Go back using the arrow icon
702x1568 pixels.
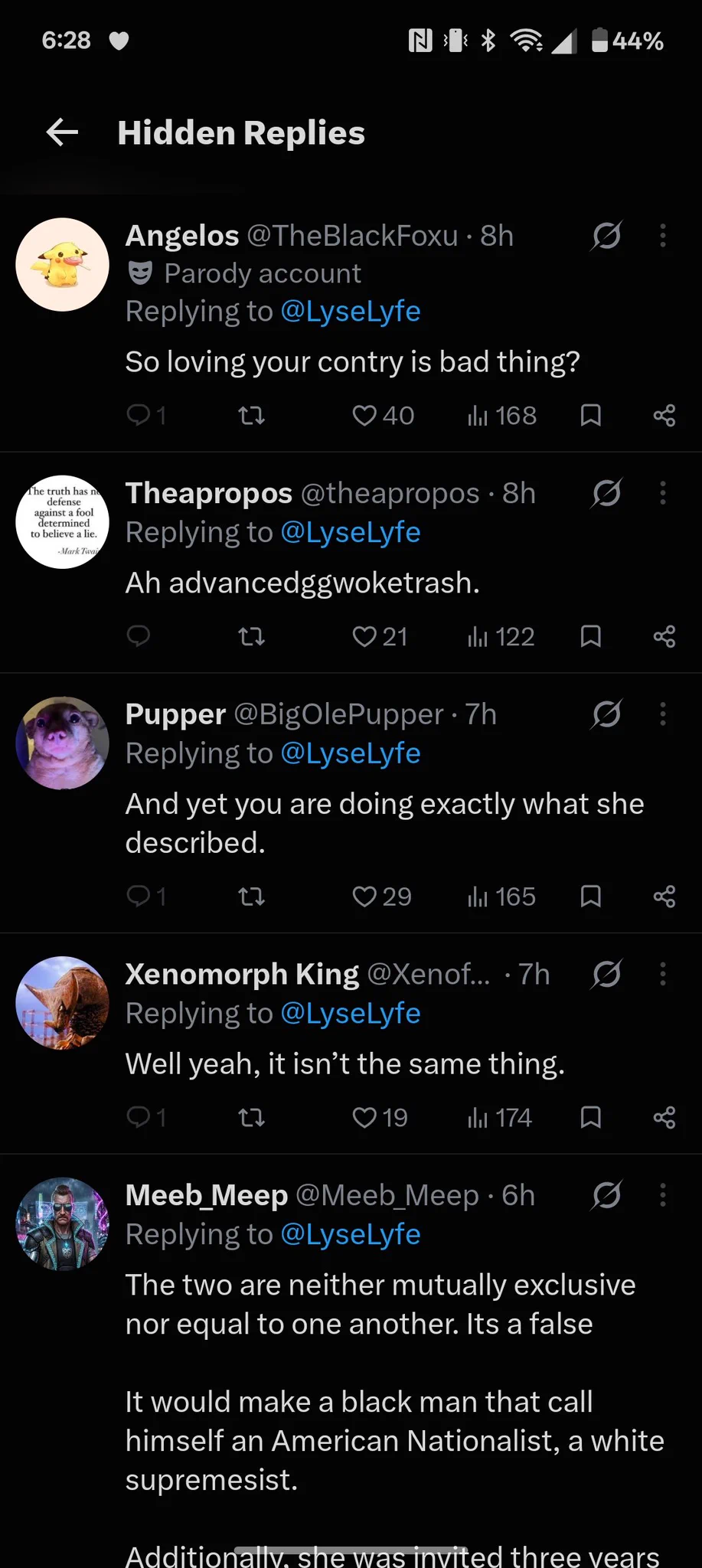[x=62, y=132]
